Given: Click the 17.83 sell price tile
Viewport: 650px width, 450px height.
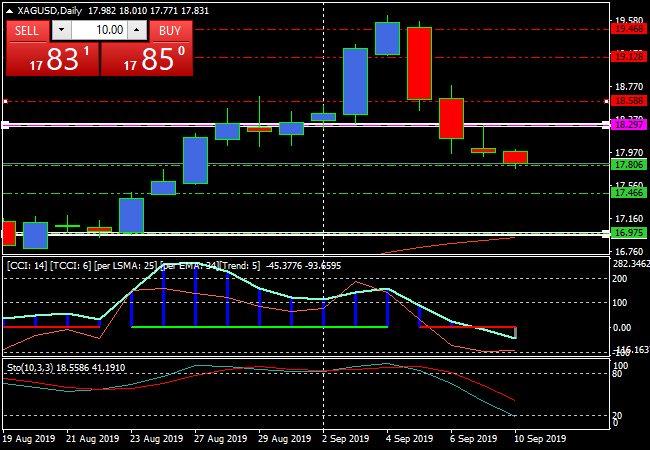Looking at the screenshot, I should click(51, 60).
